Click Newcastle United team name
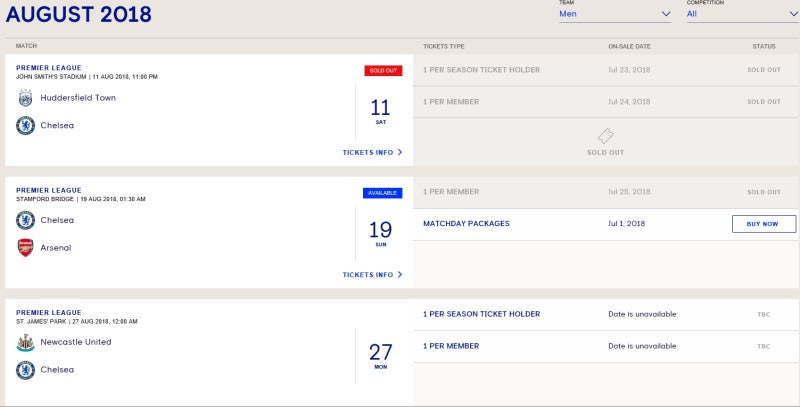The width and height of the screenshot is (800, 407). tap(76, 342)
